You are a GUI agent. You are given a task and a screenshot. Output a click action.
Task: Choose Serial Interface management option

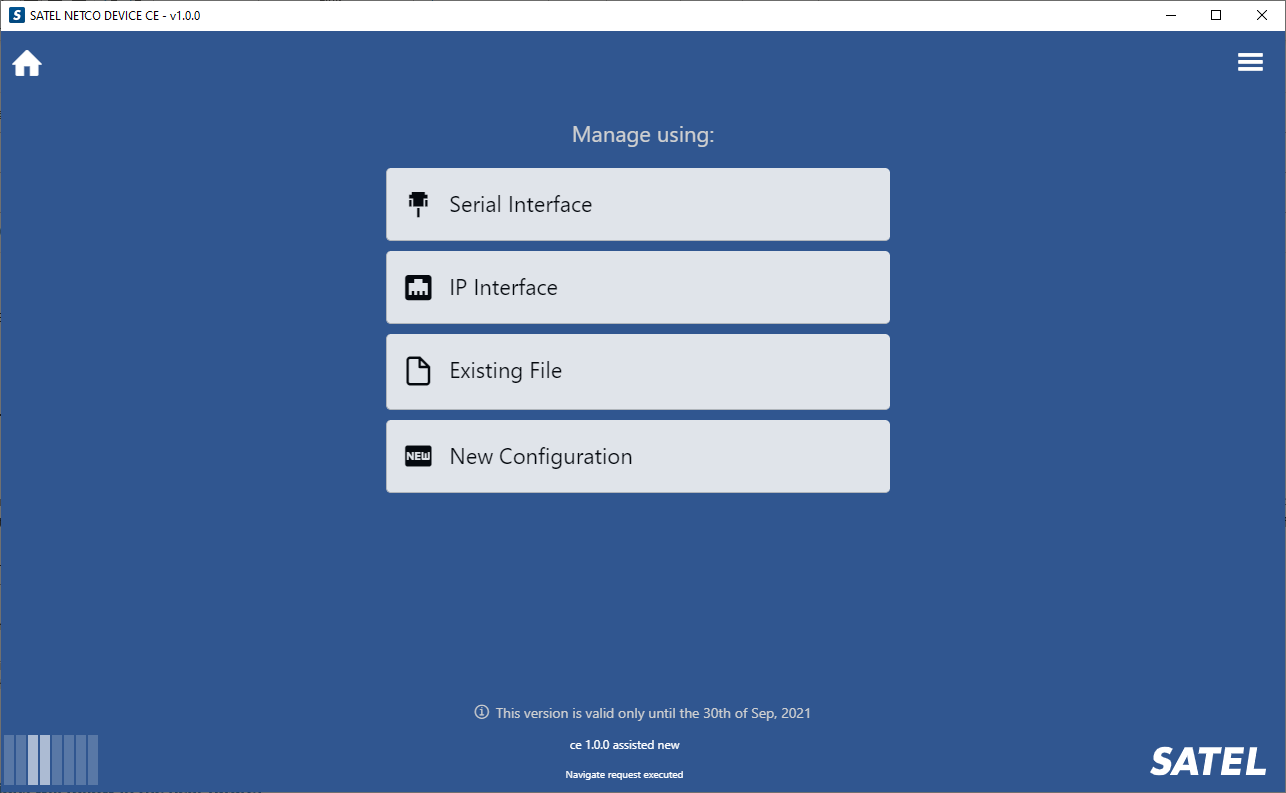coord(638,204)
